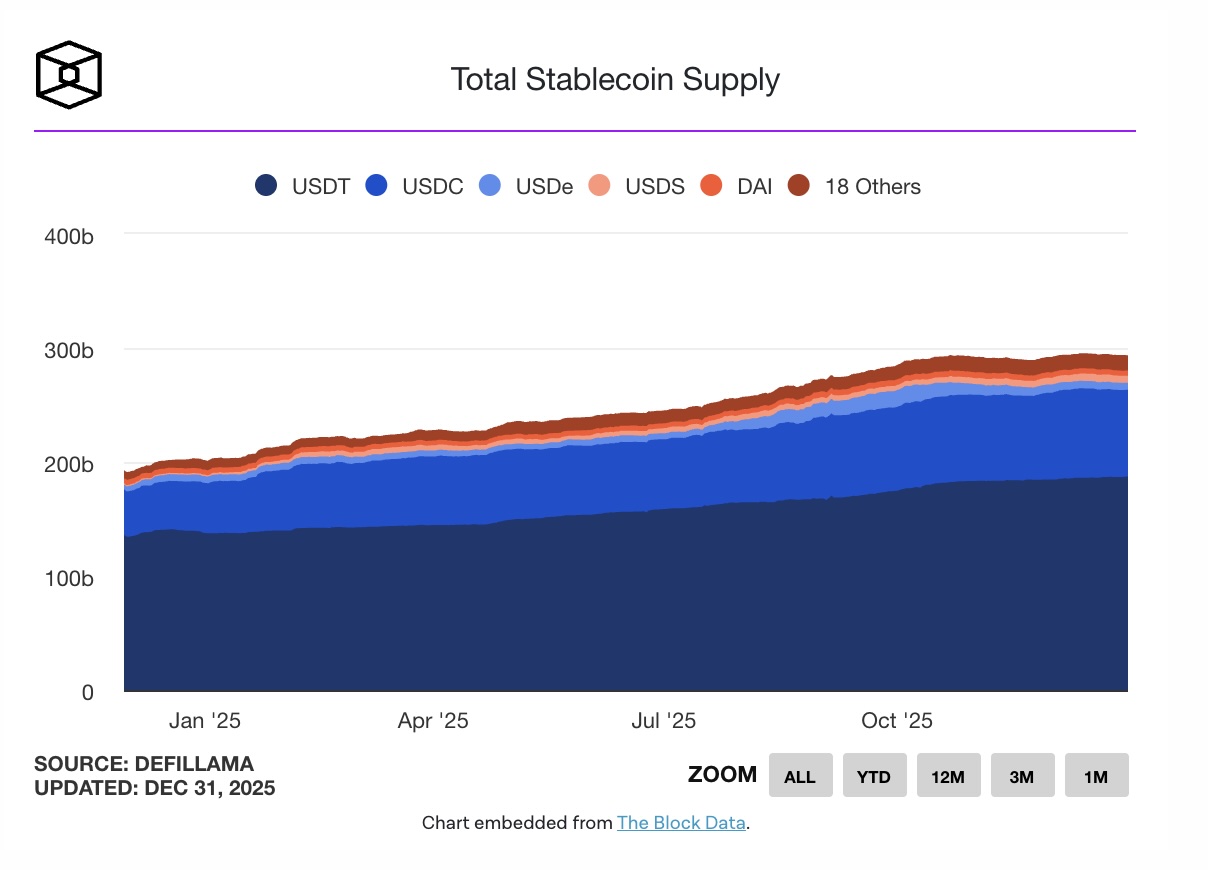1208x870 pixels.
Task: Click the USDC legend text label
Action: point(433,186)
